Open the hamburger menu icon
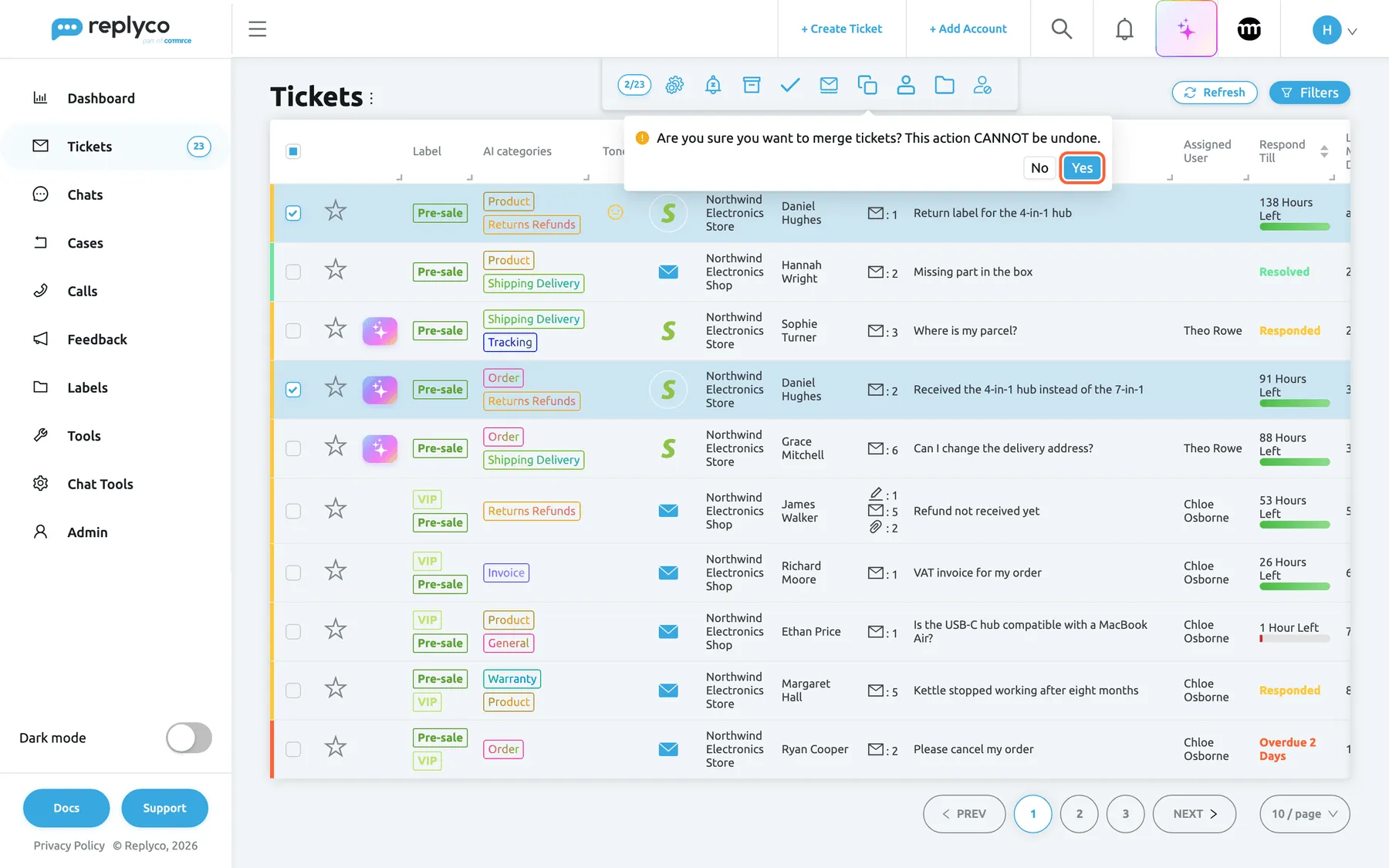 [x=257, y=29]
